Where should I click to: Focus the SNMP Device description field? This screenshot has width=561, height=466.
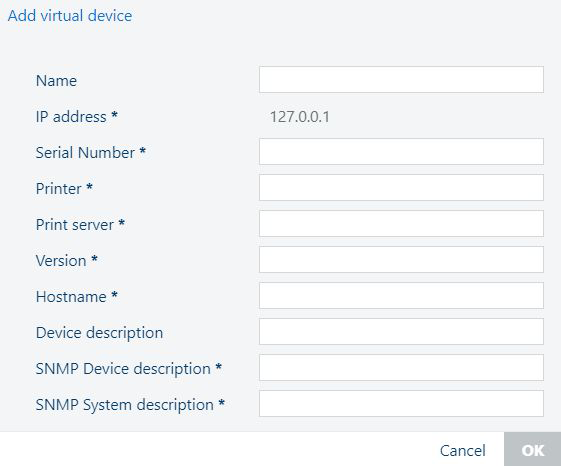coord(401,368)
